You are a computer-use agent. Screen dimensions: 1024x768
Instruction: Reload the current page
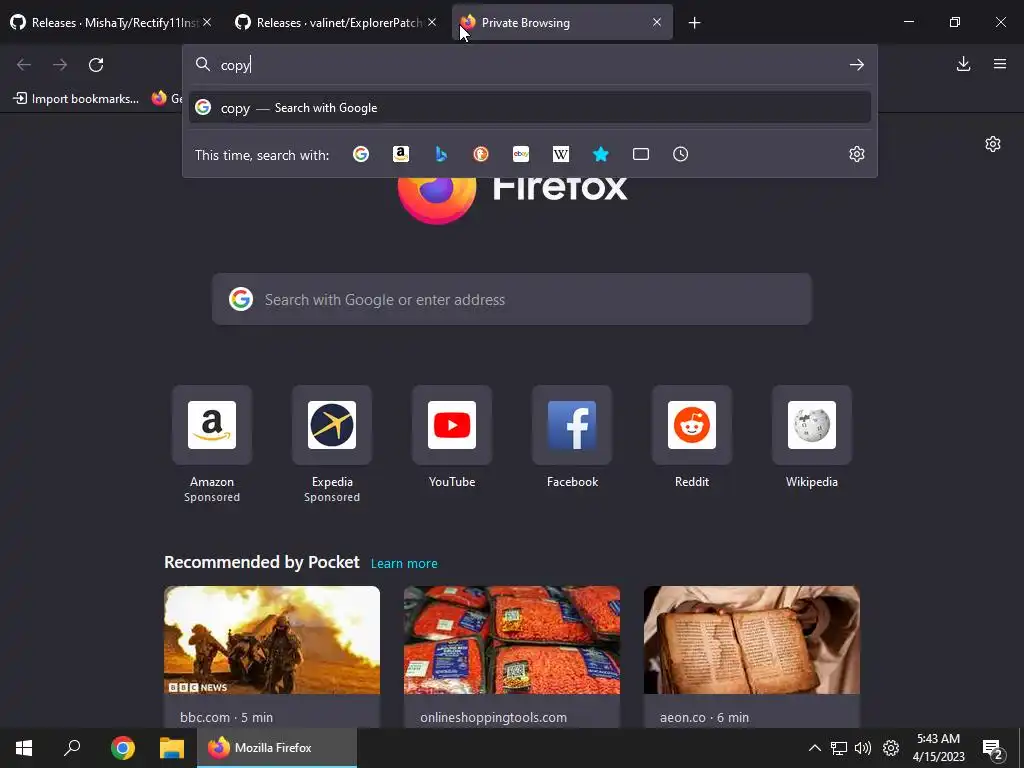(x=96, y=65)
